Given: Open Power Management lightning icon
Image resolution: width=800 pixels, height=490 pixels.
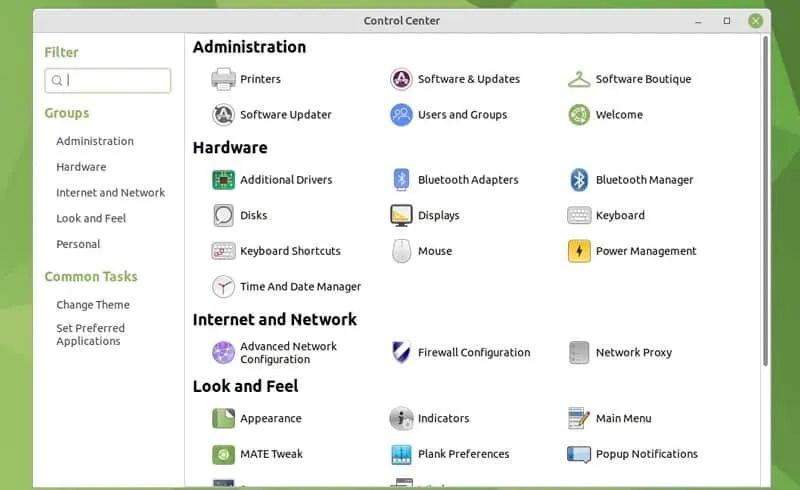Looking at the screenshot, I should 579,251.
